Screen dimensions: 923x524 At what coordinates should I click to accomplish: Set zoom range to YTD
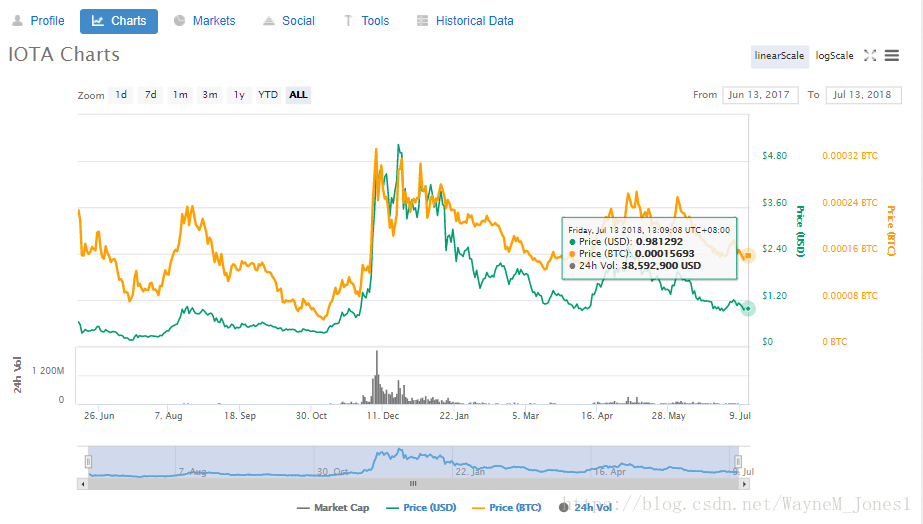[268, 95]
